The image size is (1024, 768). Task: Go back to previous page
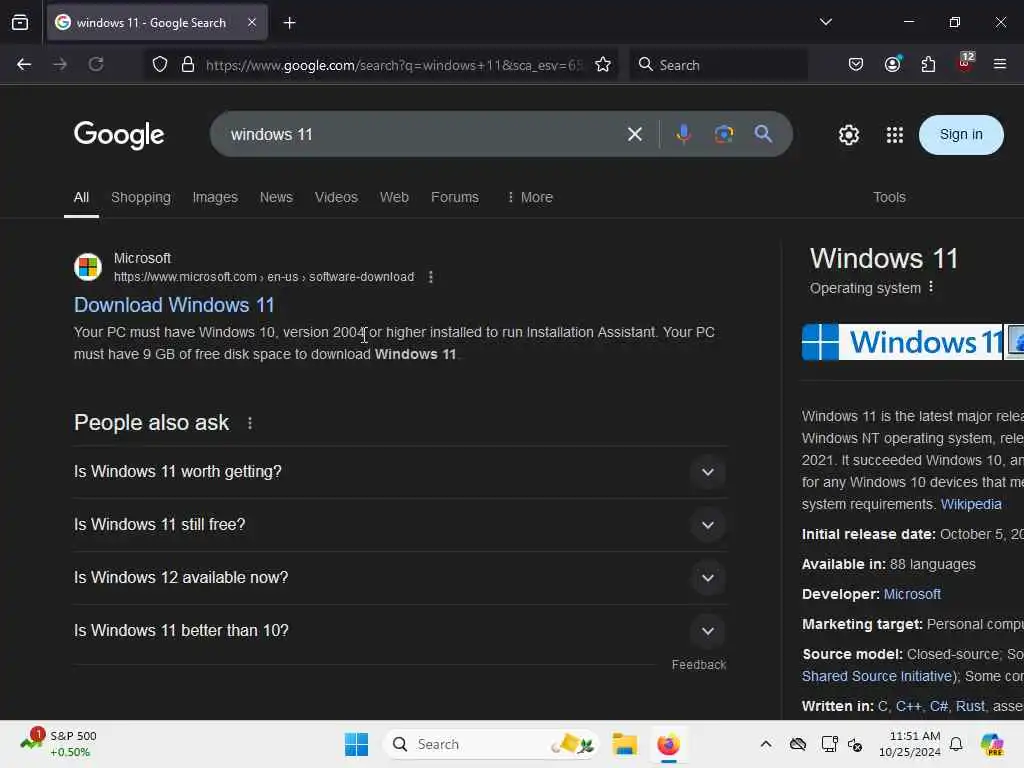point(24,65)
